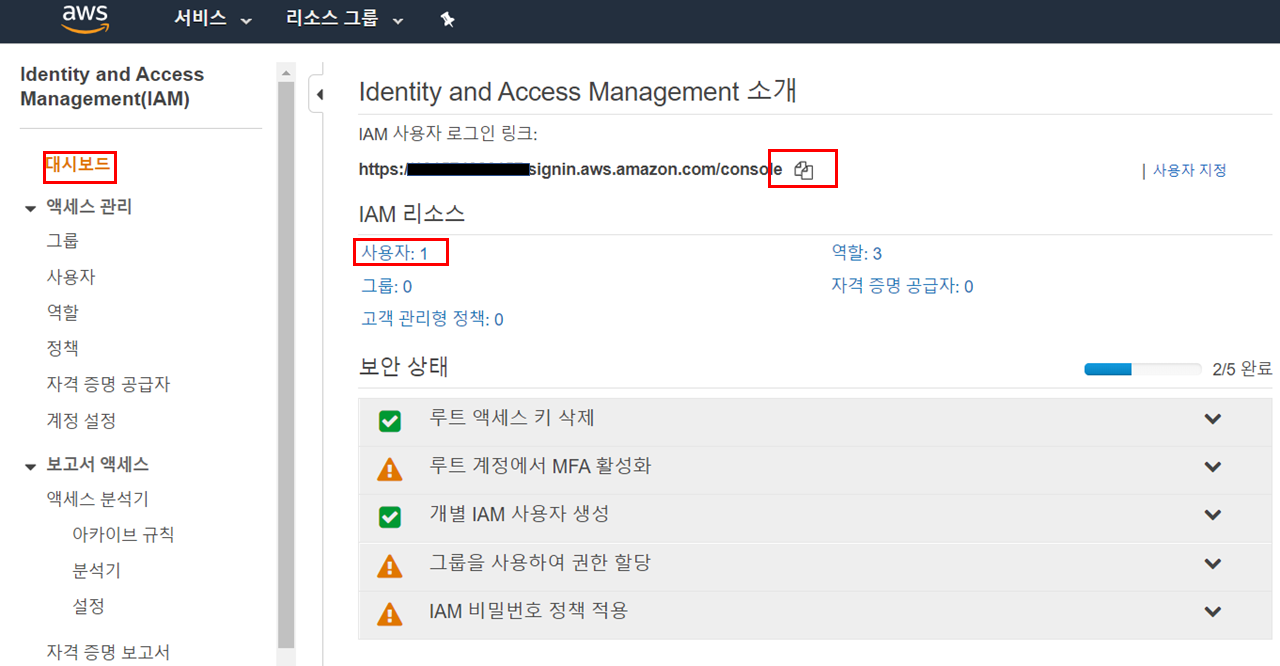The height and width of the screenshot is (666, 1280).
Task: Open 사용자 in the sidebar
Action: [x=71, y=277]
